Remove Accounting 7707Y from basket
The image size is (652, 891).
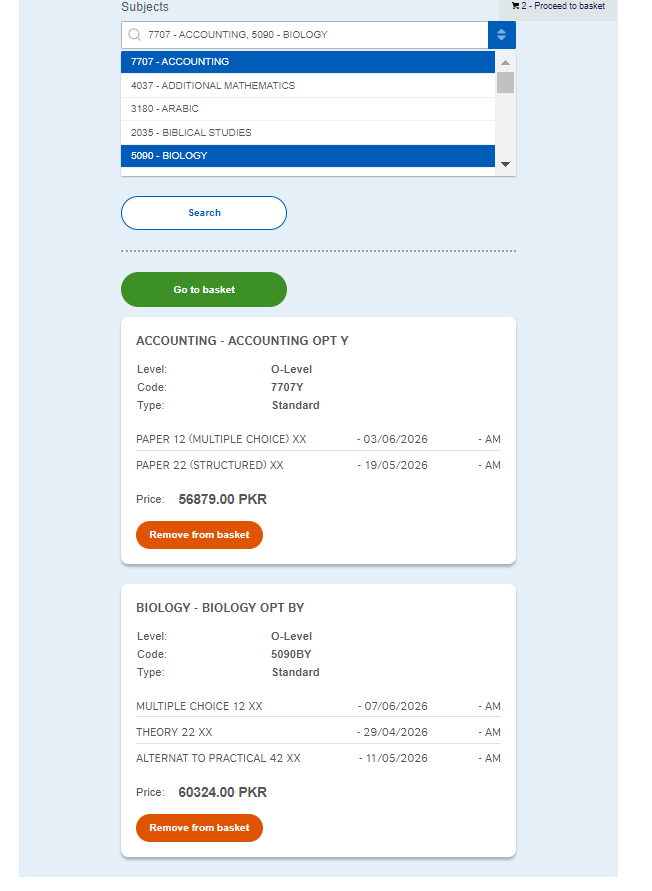pos(199,535)
